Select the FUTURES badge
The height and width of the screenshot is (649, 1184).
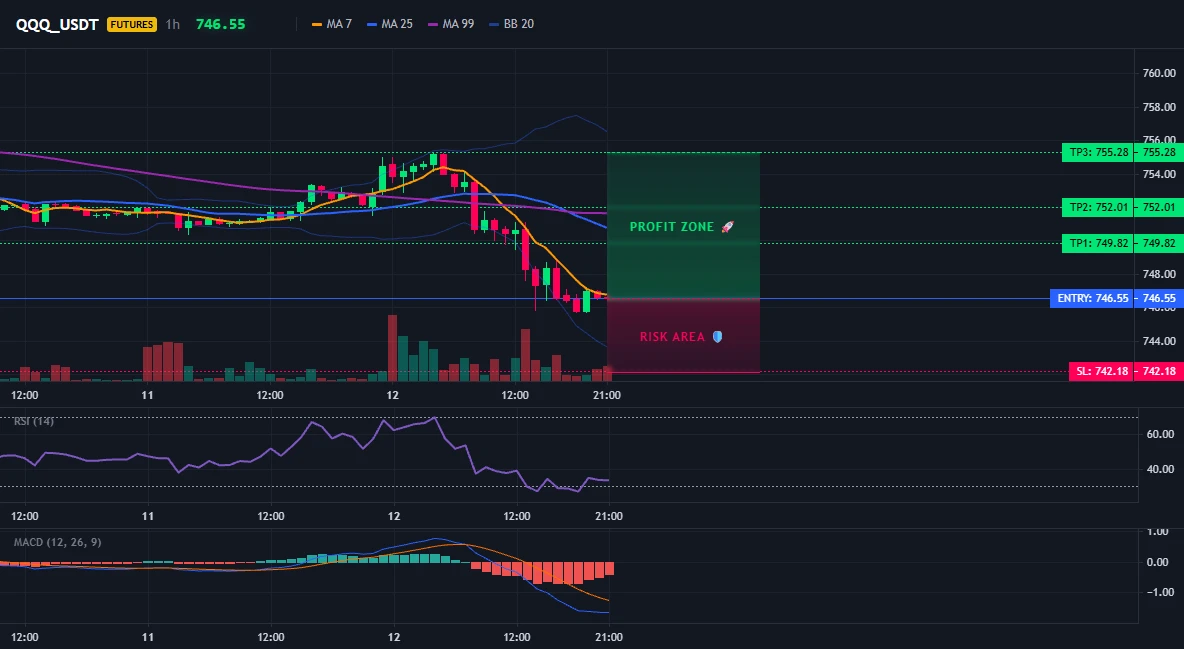coord(131,24)
